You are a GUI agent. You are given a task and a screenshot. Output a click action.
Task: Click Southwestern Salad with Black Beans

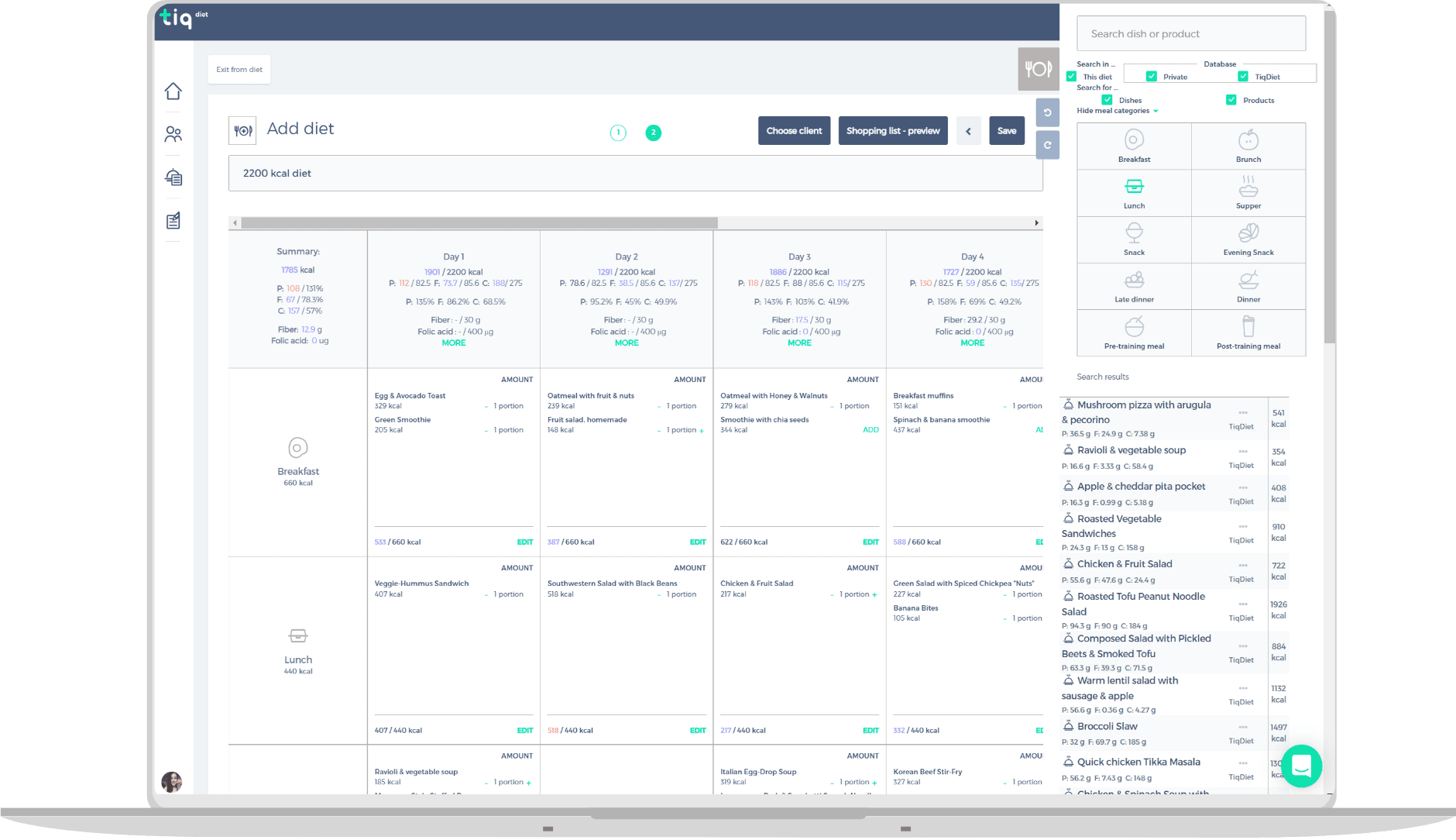[612, 584]
